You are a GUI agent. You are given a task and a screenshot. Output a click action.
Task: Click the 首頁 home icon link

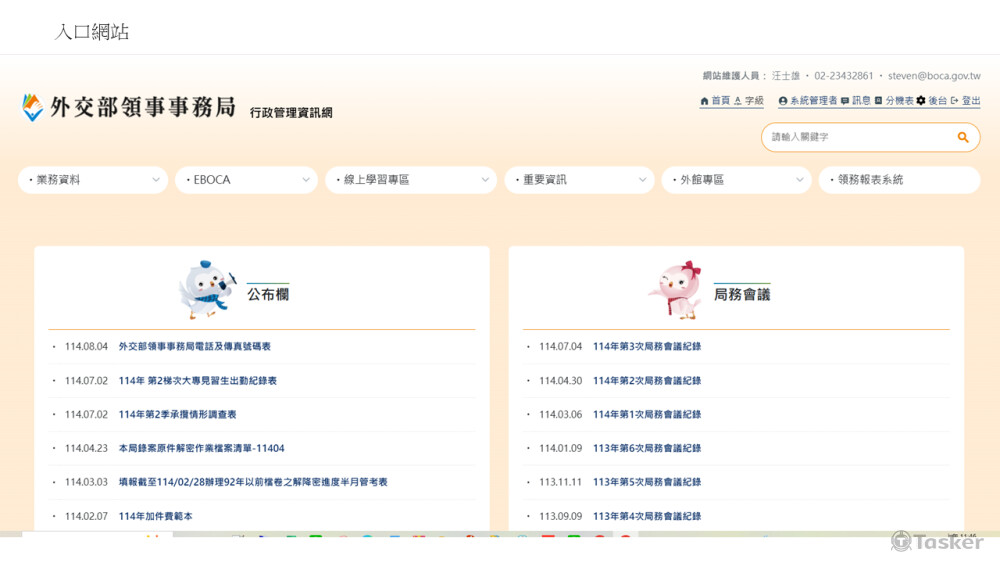coord(714,101)
